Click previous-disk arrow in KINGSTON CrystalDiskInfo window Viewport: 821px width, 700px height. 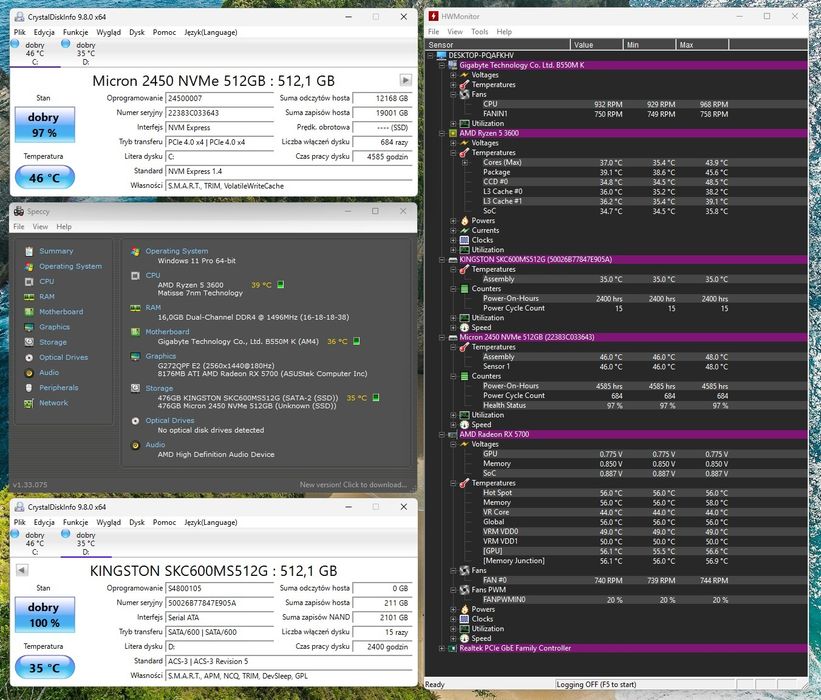(22, 570)
